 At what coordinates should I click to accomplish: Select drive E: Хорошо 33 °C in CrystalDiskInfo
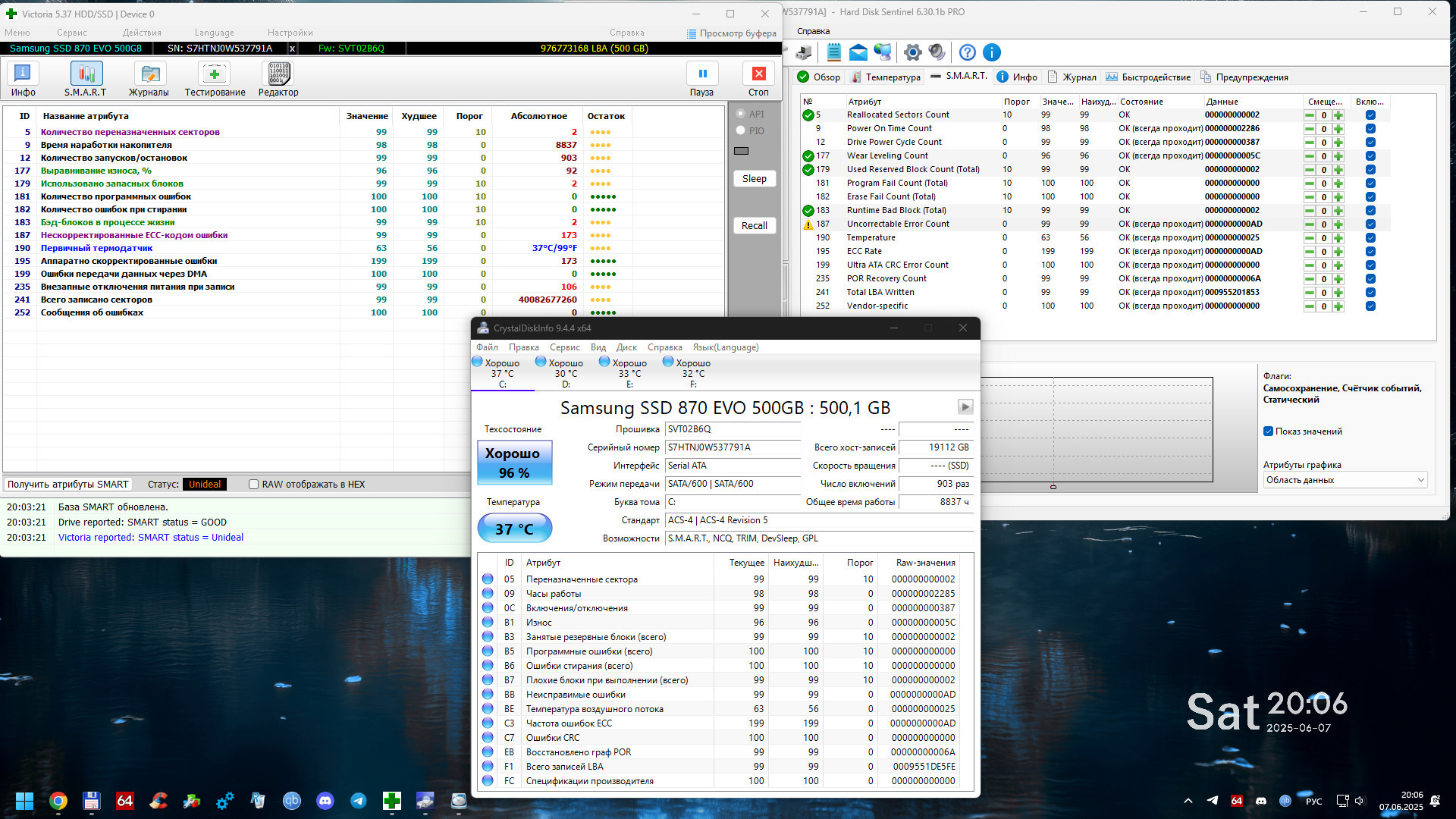(629, 372)
